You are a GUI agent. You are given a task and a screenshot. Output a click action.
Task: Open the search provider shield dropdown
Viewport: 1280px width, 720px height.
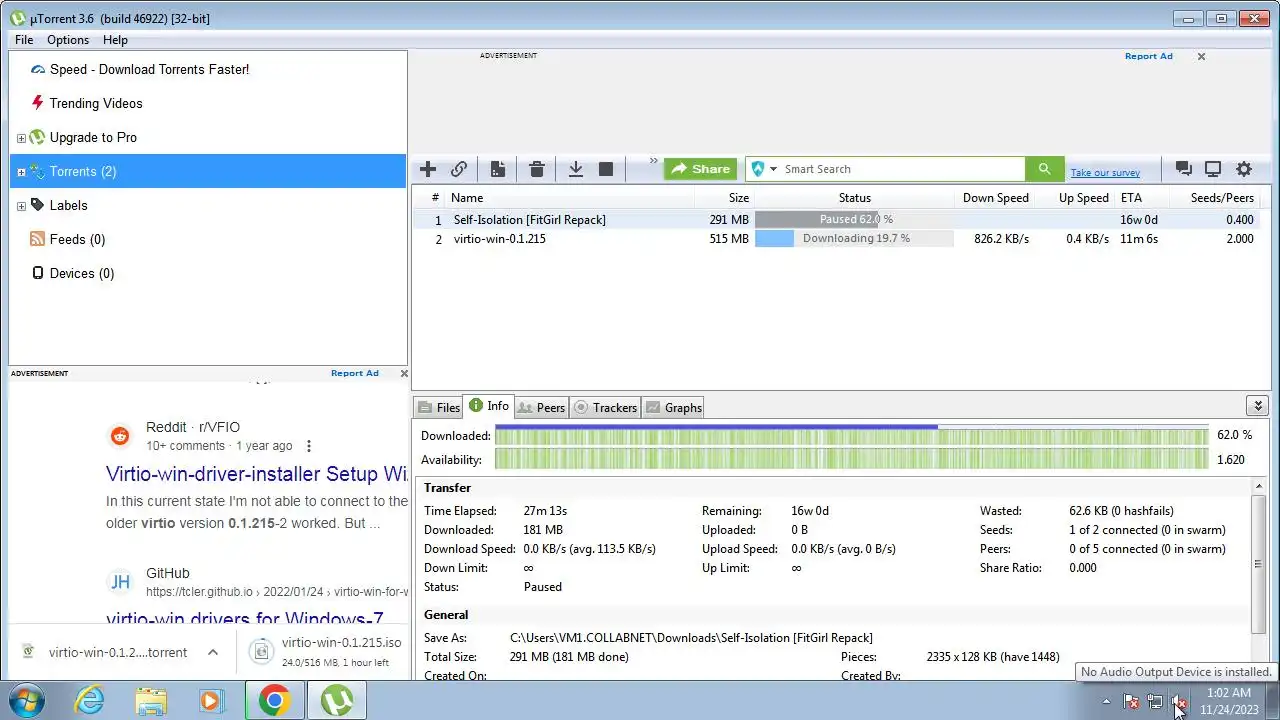(763, 169)
